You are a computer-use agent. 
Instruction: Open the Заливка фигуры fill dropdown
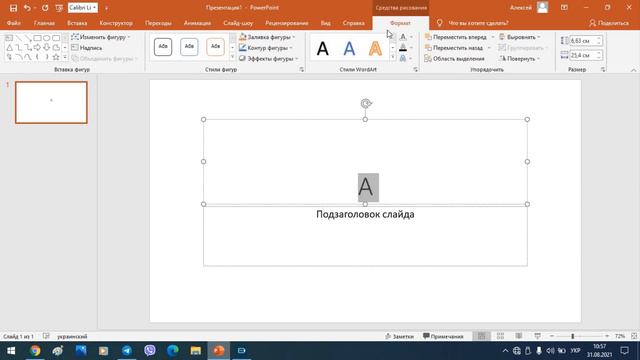pyautogui.click(x=267, y=37)
